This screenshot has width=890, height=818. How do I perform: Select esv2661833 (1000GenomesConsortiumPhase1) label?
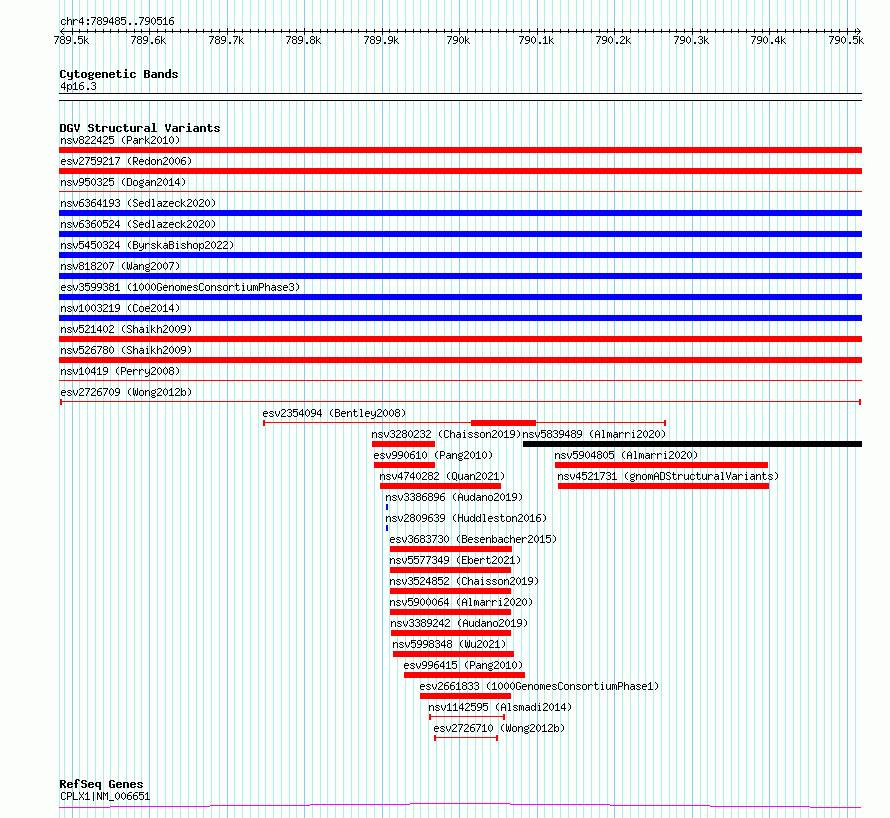[539, 686]
